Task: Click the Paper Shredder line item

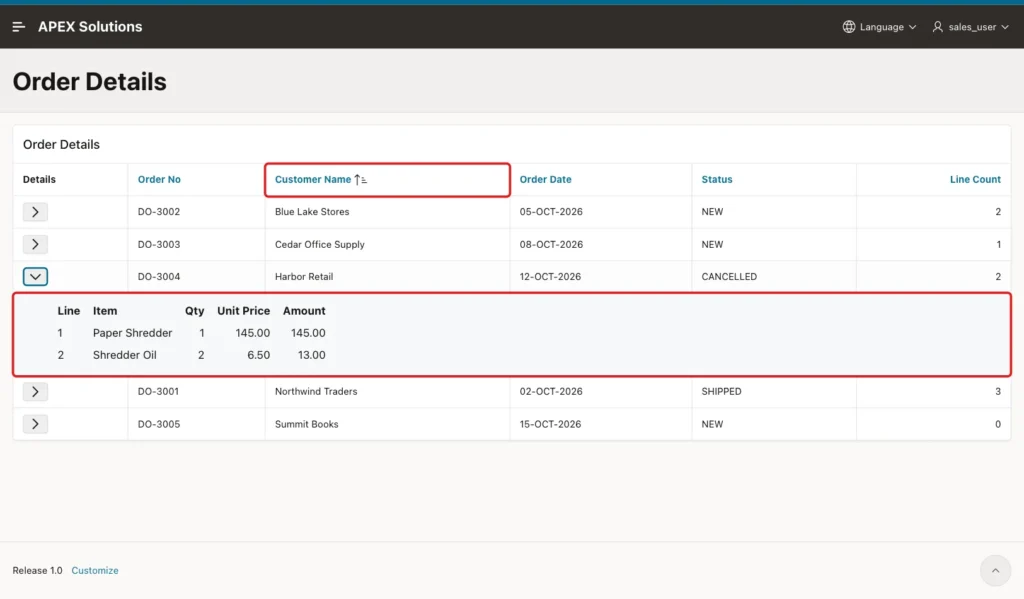Action: (x=133, y=333)
